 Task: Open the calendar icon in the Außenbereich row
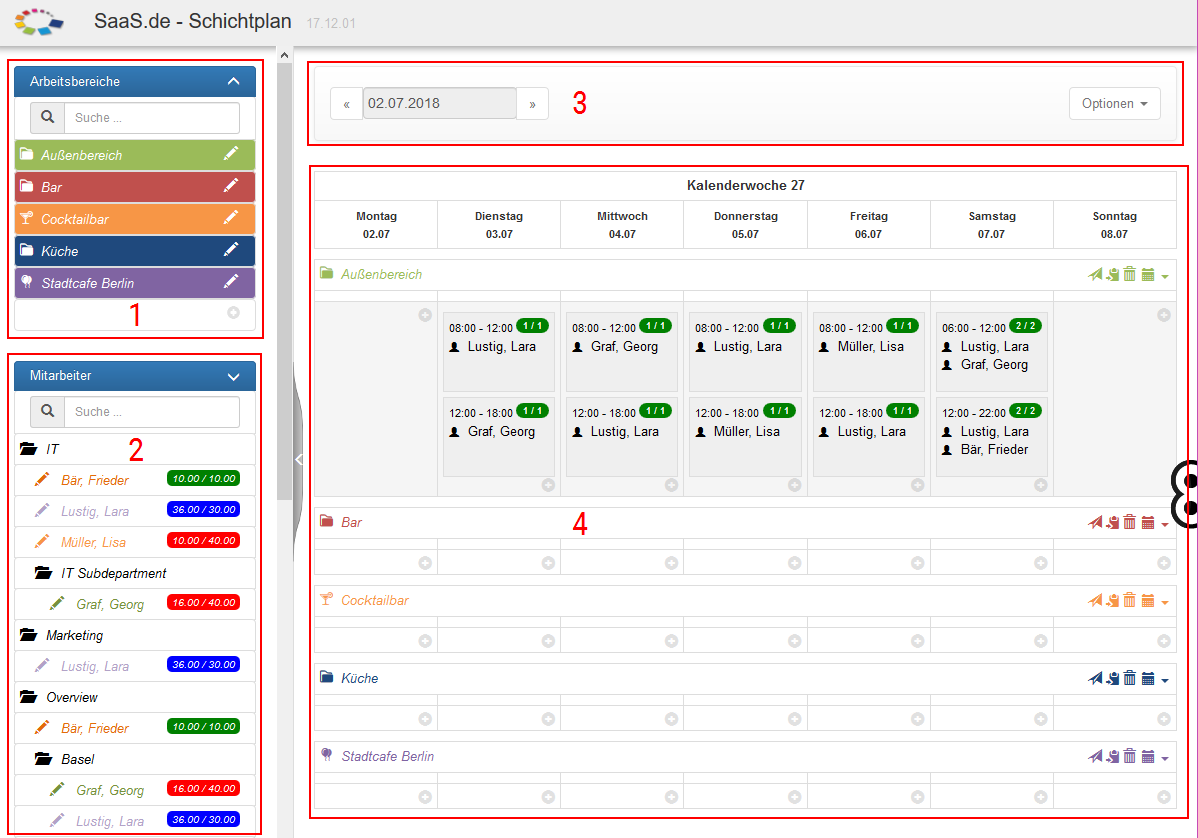pyautogui.click(x=1148, y=274)
